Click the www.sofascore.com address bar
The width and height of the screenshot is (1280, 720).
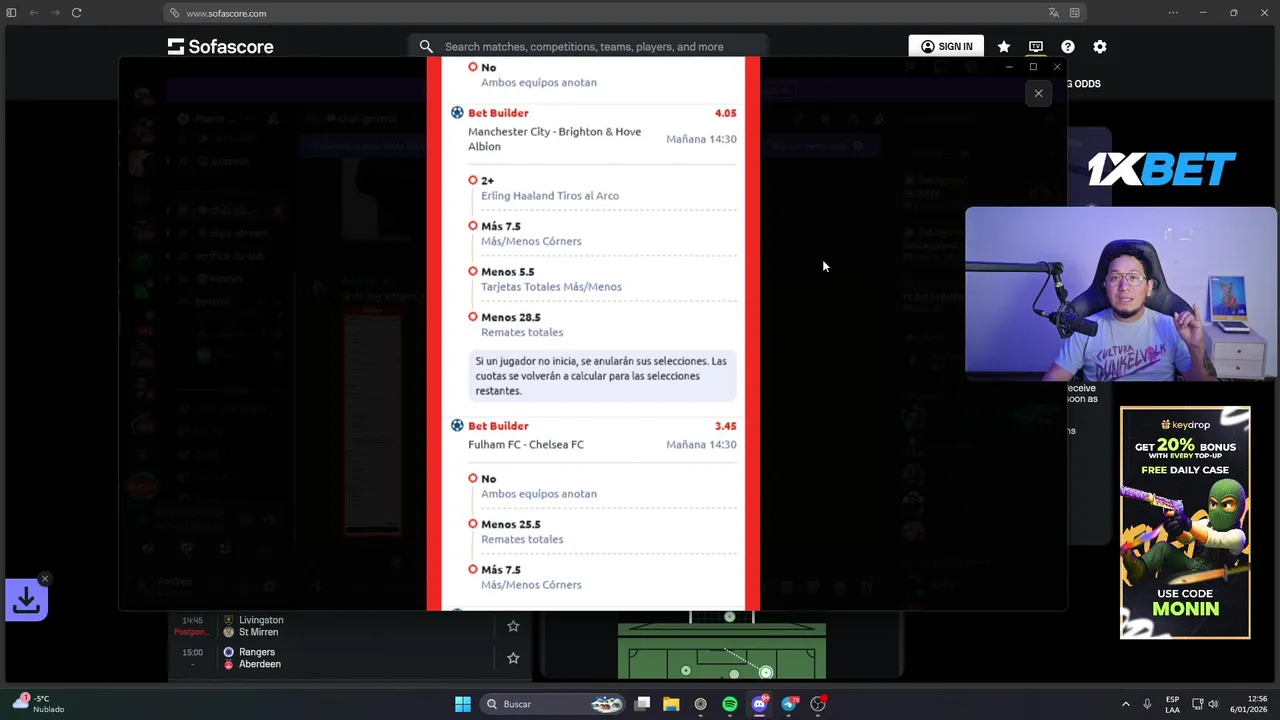click(625, 13)
